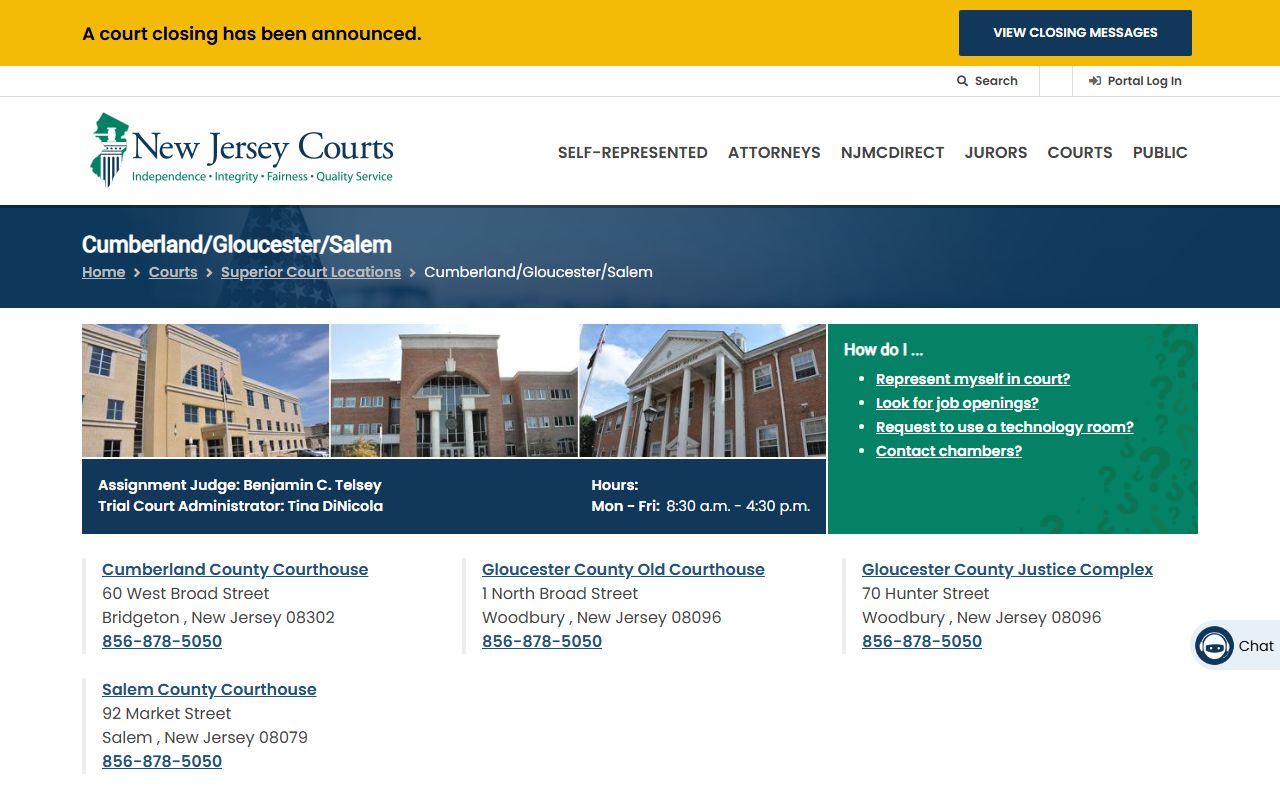Click the Search text link
Image resolution: width=1280 pixels, height=800 pixels.
[x=996, y=81]
